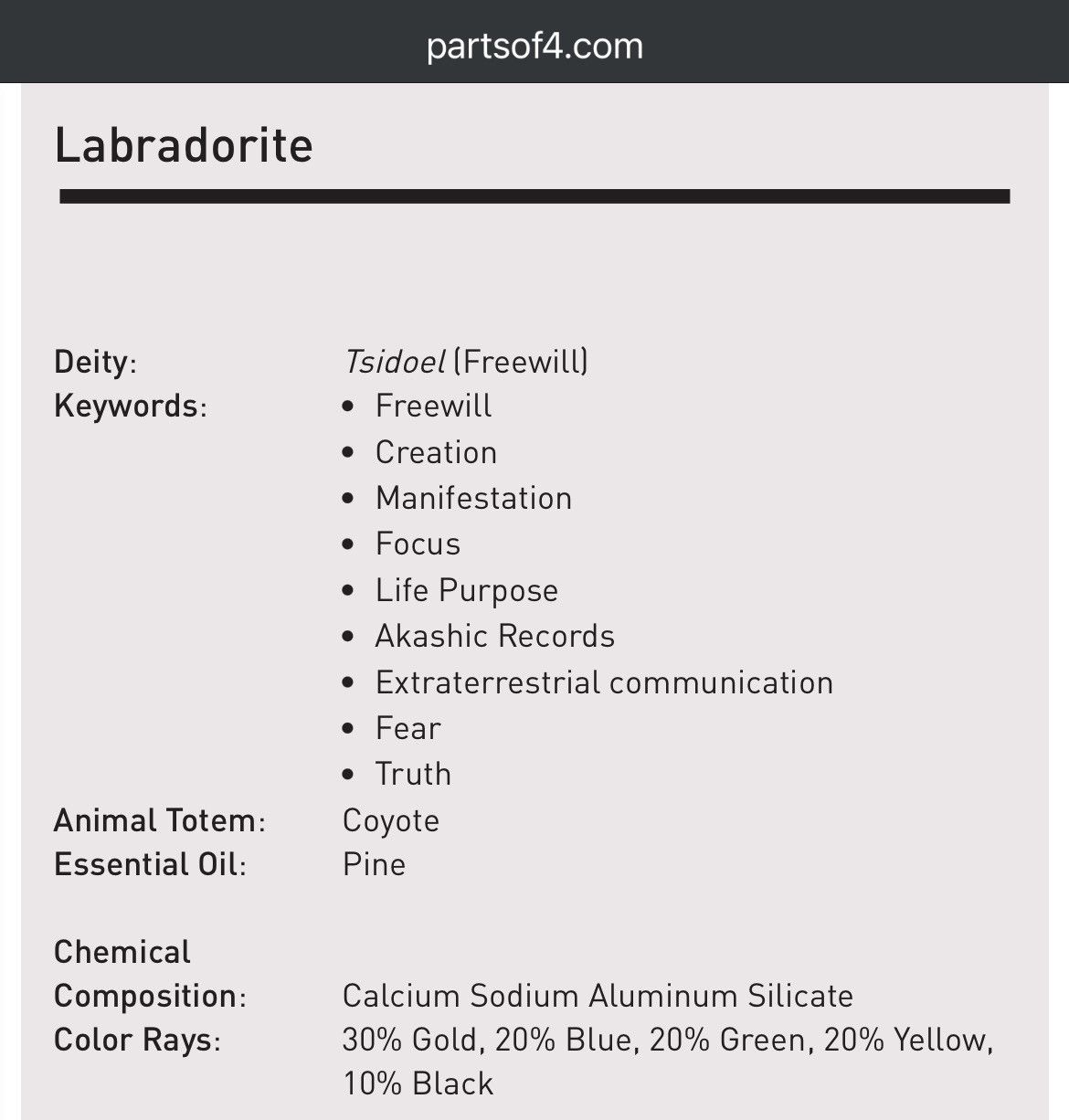
Task: Select the Coyote animal totem value
Action: pyautogui.click(x=391, y=820)
